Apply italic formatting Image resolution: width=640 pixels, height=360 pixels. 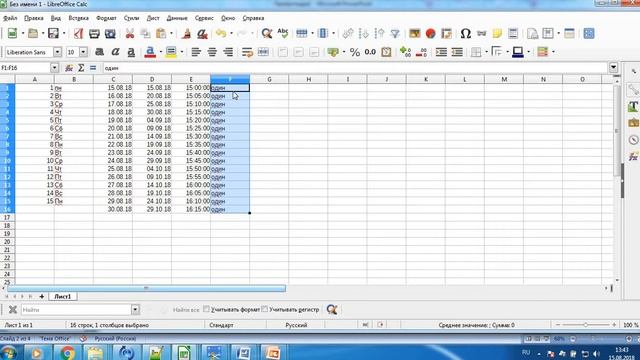click(115, 52)
